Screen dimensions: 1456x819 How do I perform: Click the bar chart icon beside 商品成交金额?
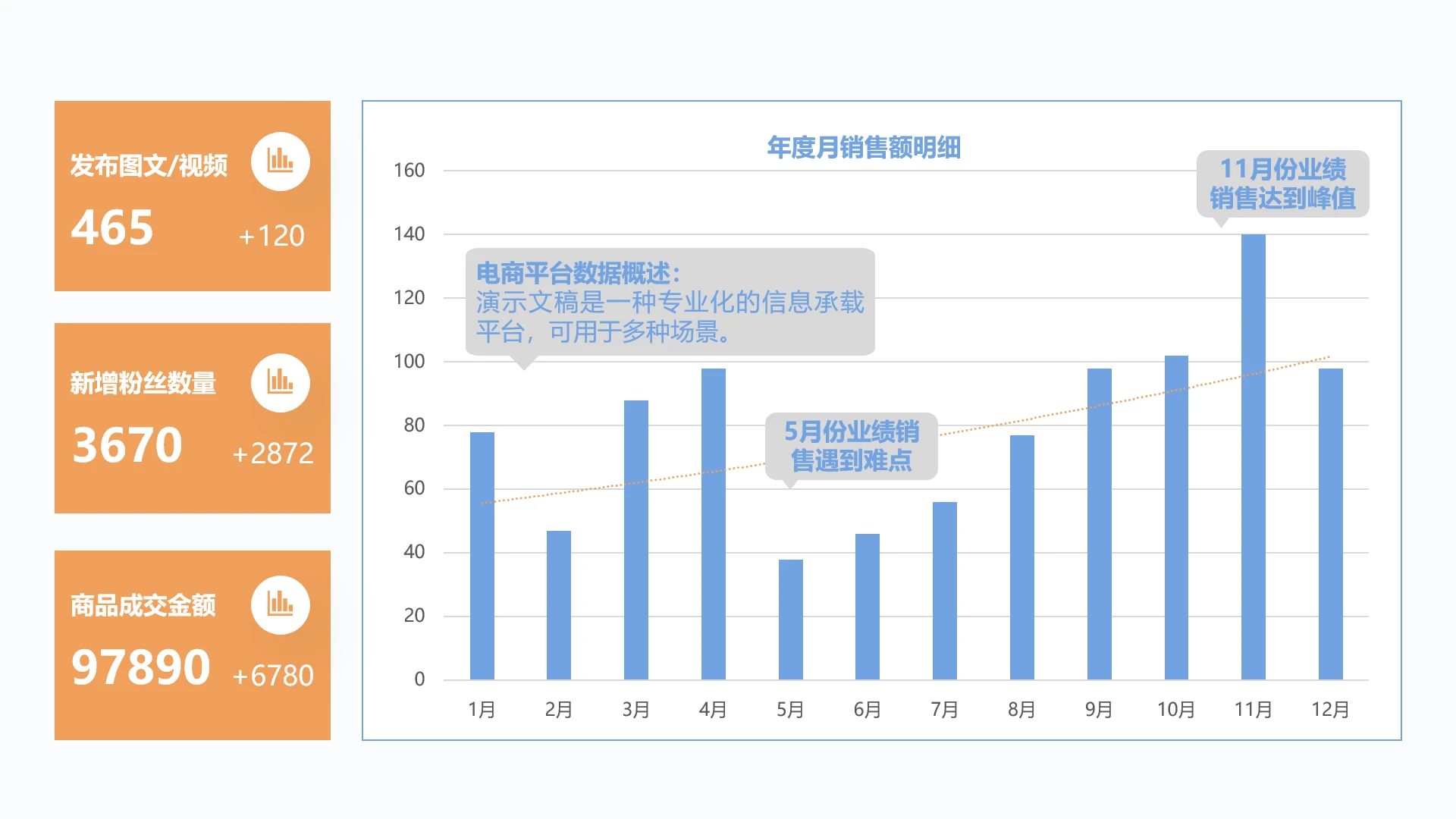pyautogui.click(x=281, y=604)
